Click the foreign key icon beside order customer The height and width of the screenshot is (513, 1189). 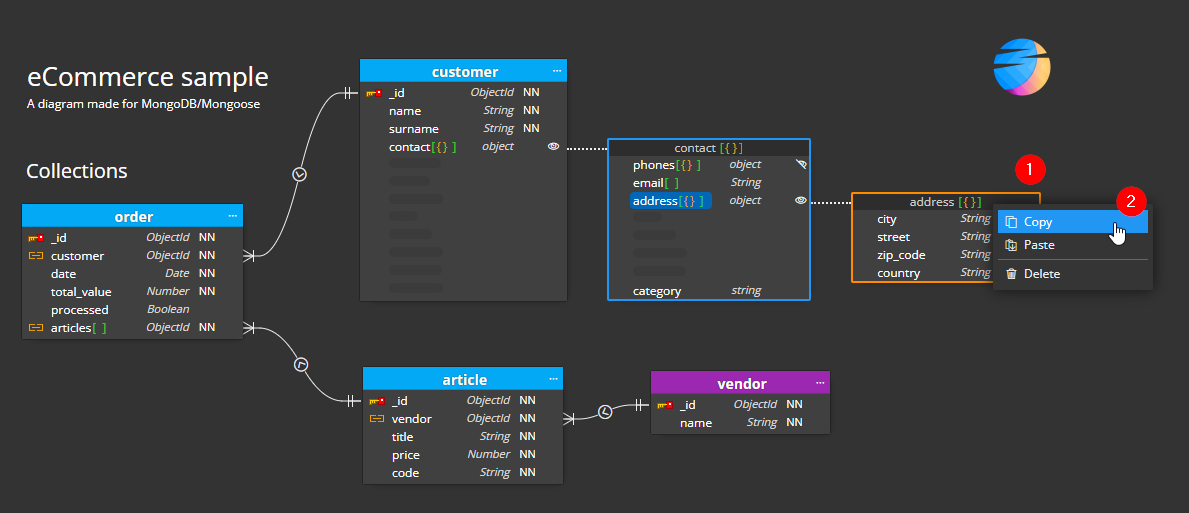coord(36,256)
